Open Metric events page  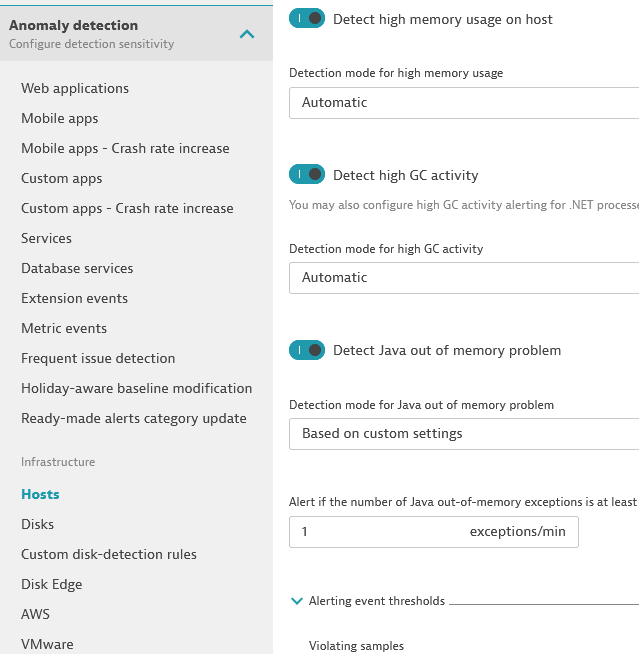[x=64, y=328]
